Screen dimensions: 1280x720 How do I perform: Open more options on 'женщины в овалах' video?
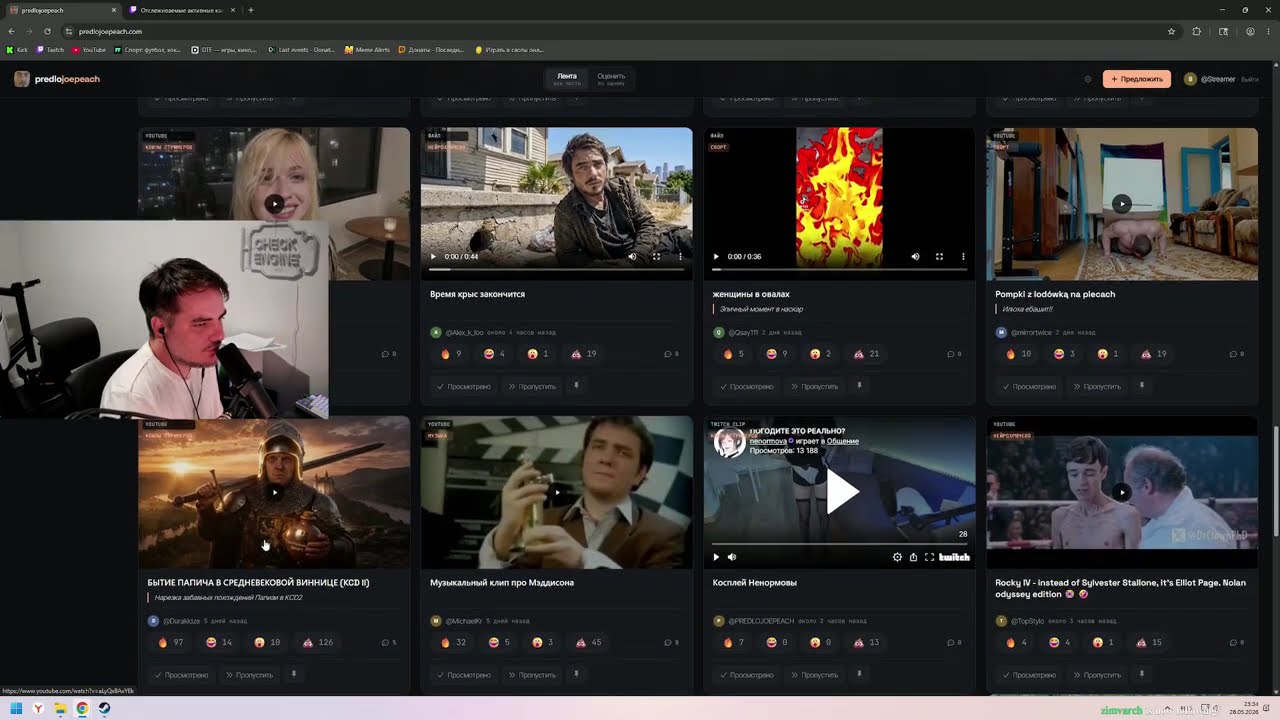pos(963,256)
